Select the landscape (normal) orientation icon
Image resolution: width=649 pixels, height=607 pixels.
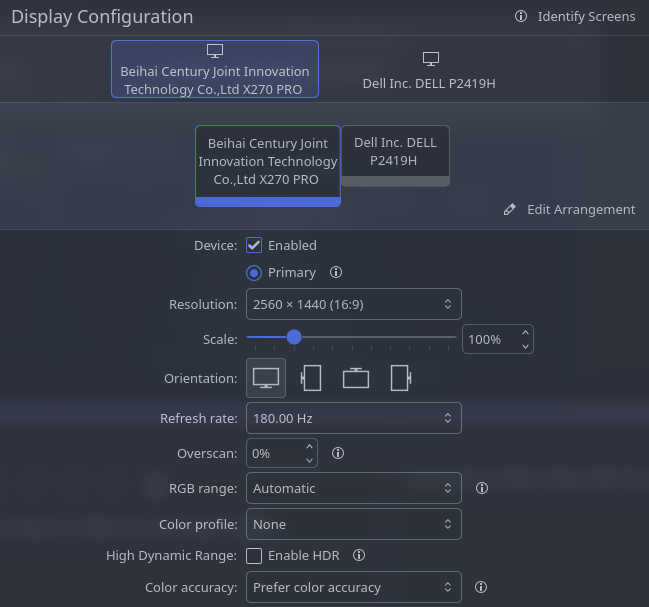[x=266, y=378]
